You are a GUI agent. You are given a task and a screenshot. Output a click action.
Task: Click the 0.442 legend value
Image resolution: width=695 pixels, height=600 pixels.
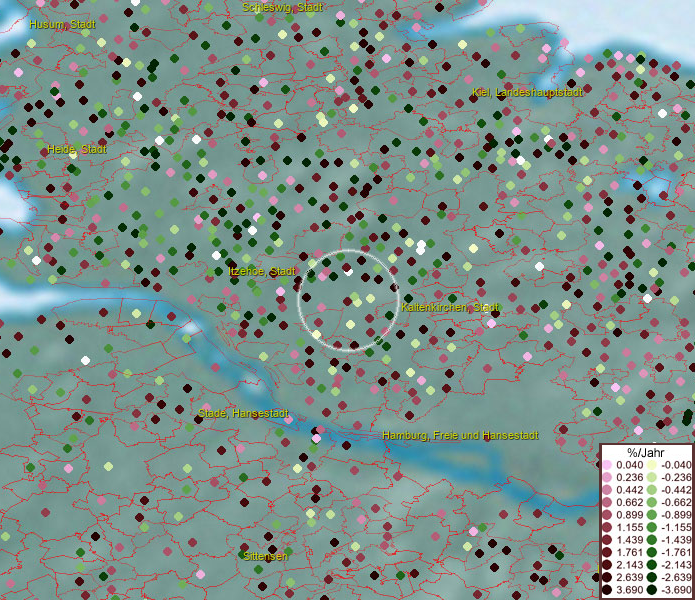pos(629,490)
